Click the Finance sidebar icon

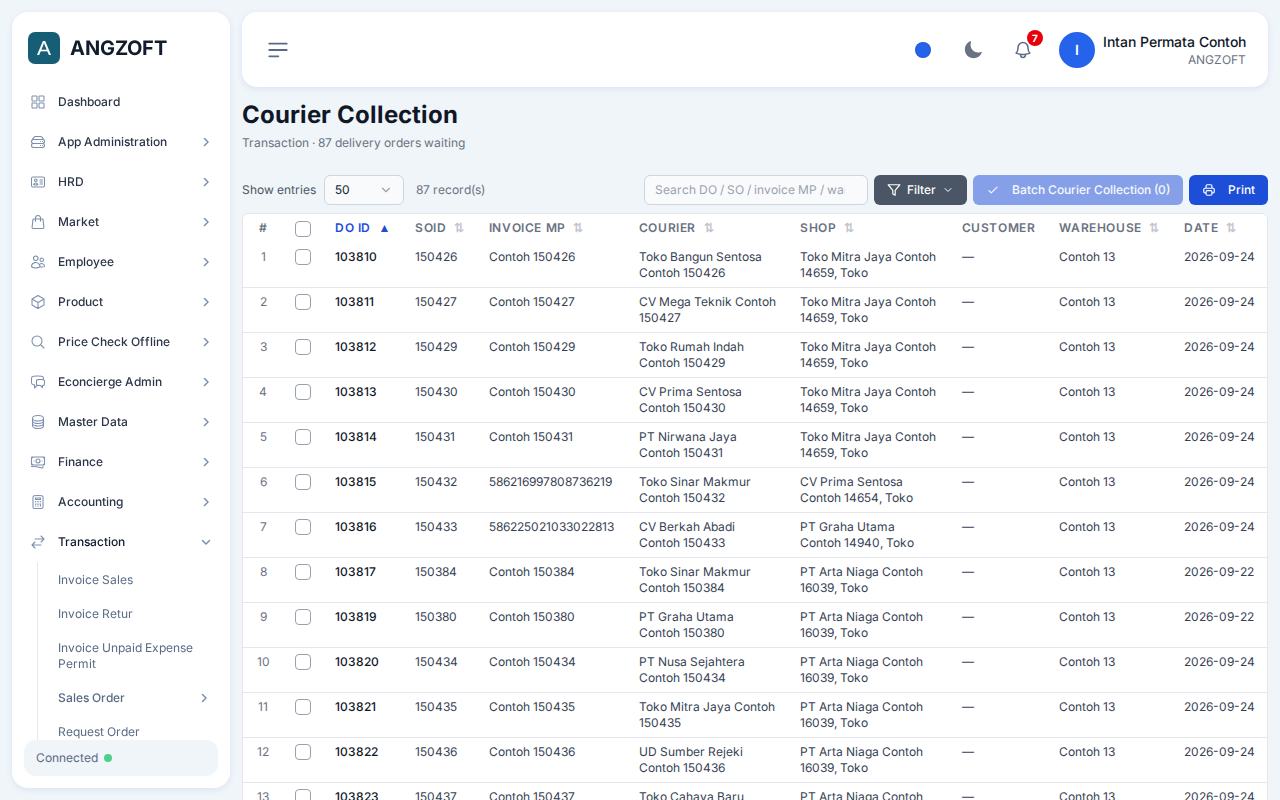(x=38, y=462)
